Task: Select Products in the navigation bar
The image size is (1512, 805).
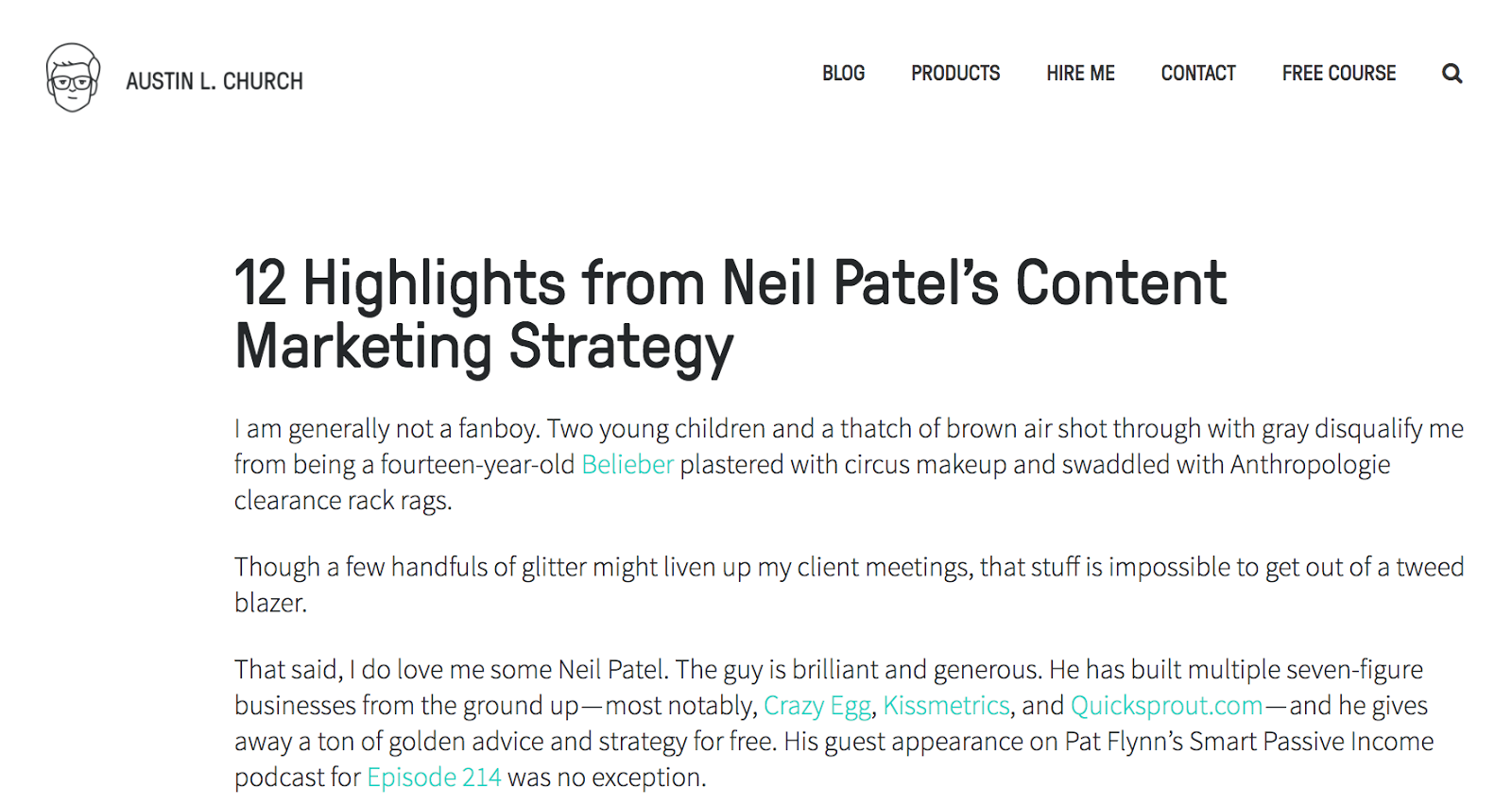Action: tap(955, 74)
